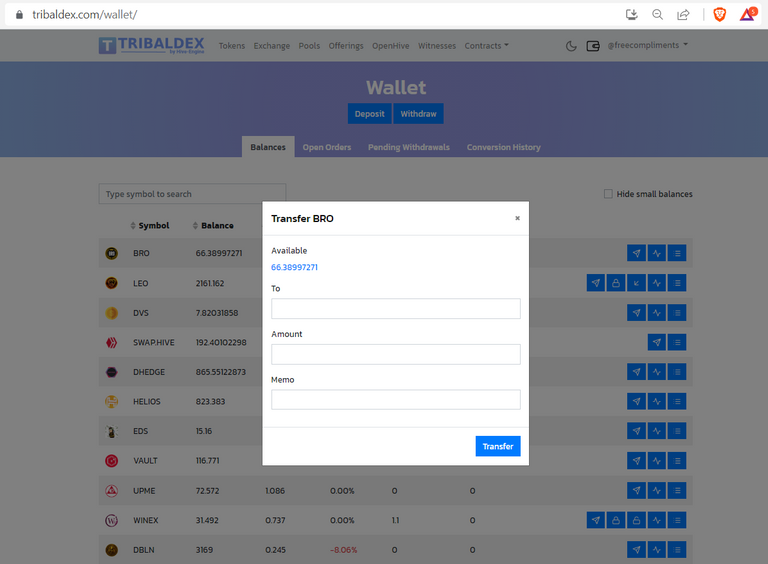
Task: Focus the To recipient field
Action: pos(396,308)
